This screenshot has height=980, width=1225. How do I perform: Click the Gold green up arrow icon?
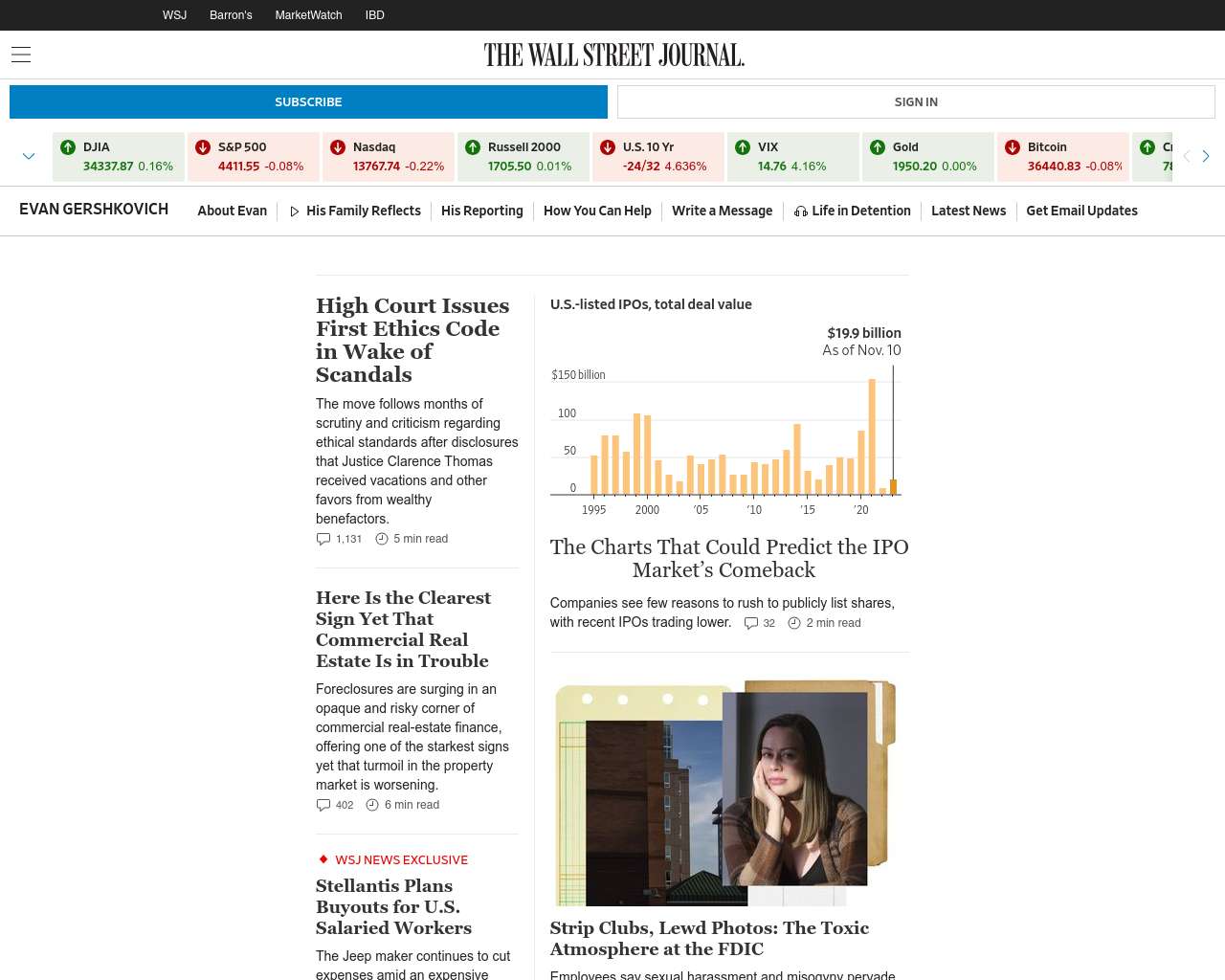[878, 146]
